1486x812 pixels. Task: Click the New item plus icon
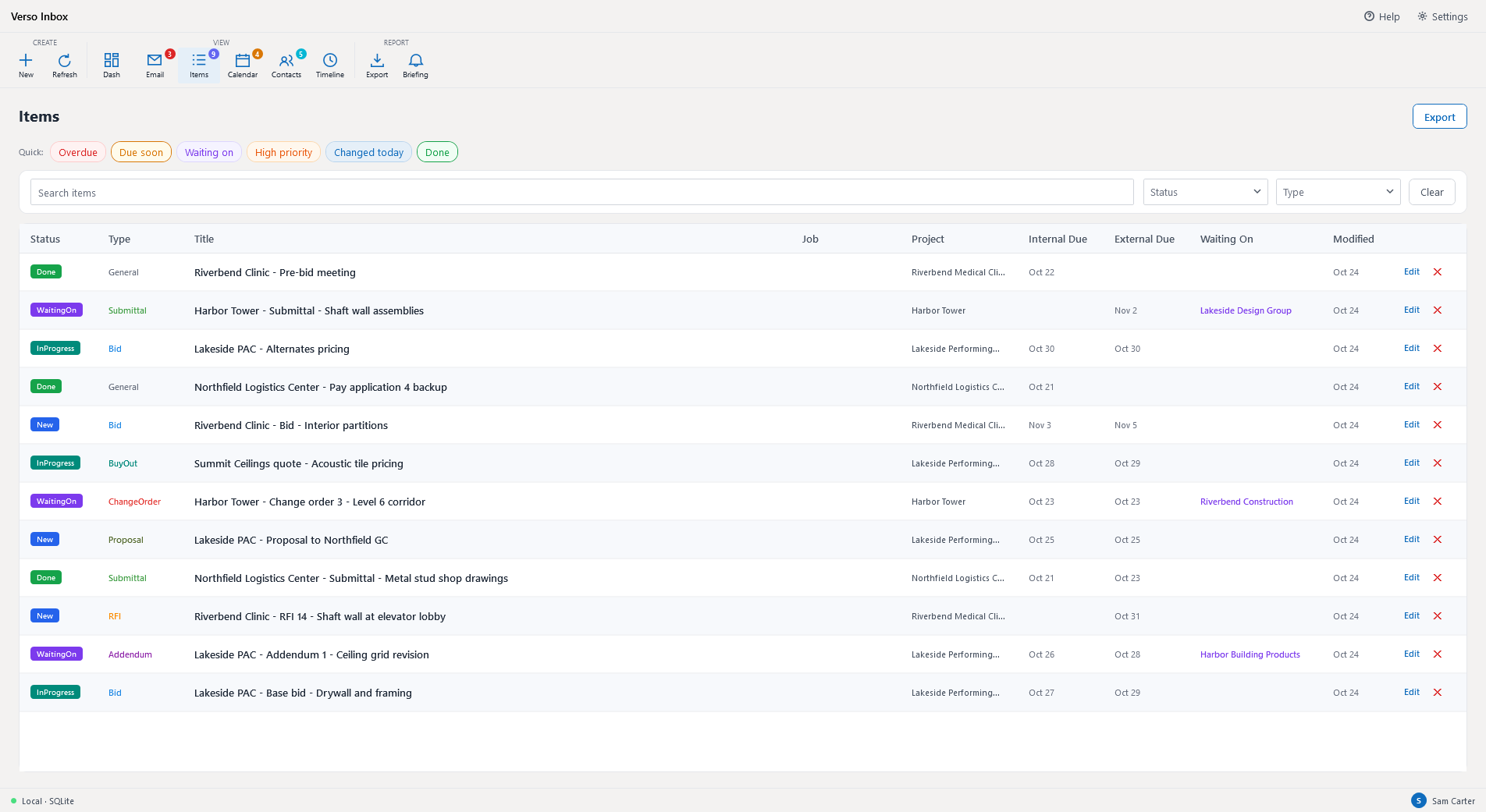(x=26, y=60)
